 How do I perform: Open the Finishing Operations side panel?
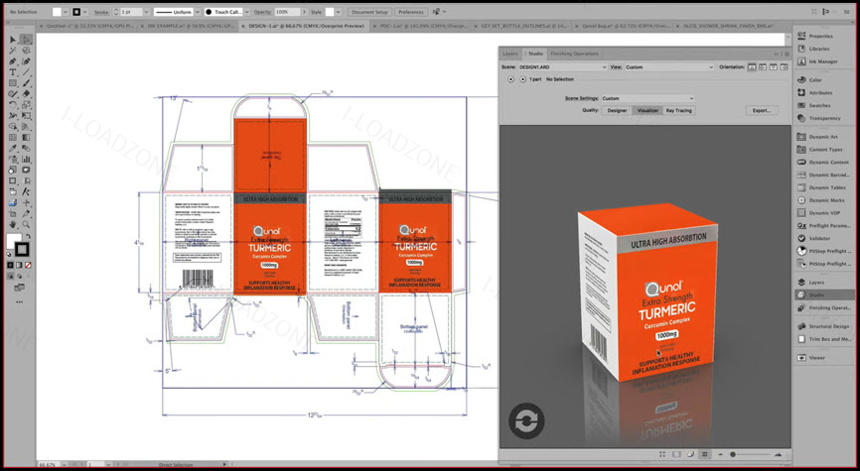point(823,308)
